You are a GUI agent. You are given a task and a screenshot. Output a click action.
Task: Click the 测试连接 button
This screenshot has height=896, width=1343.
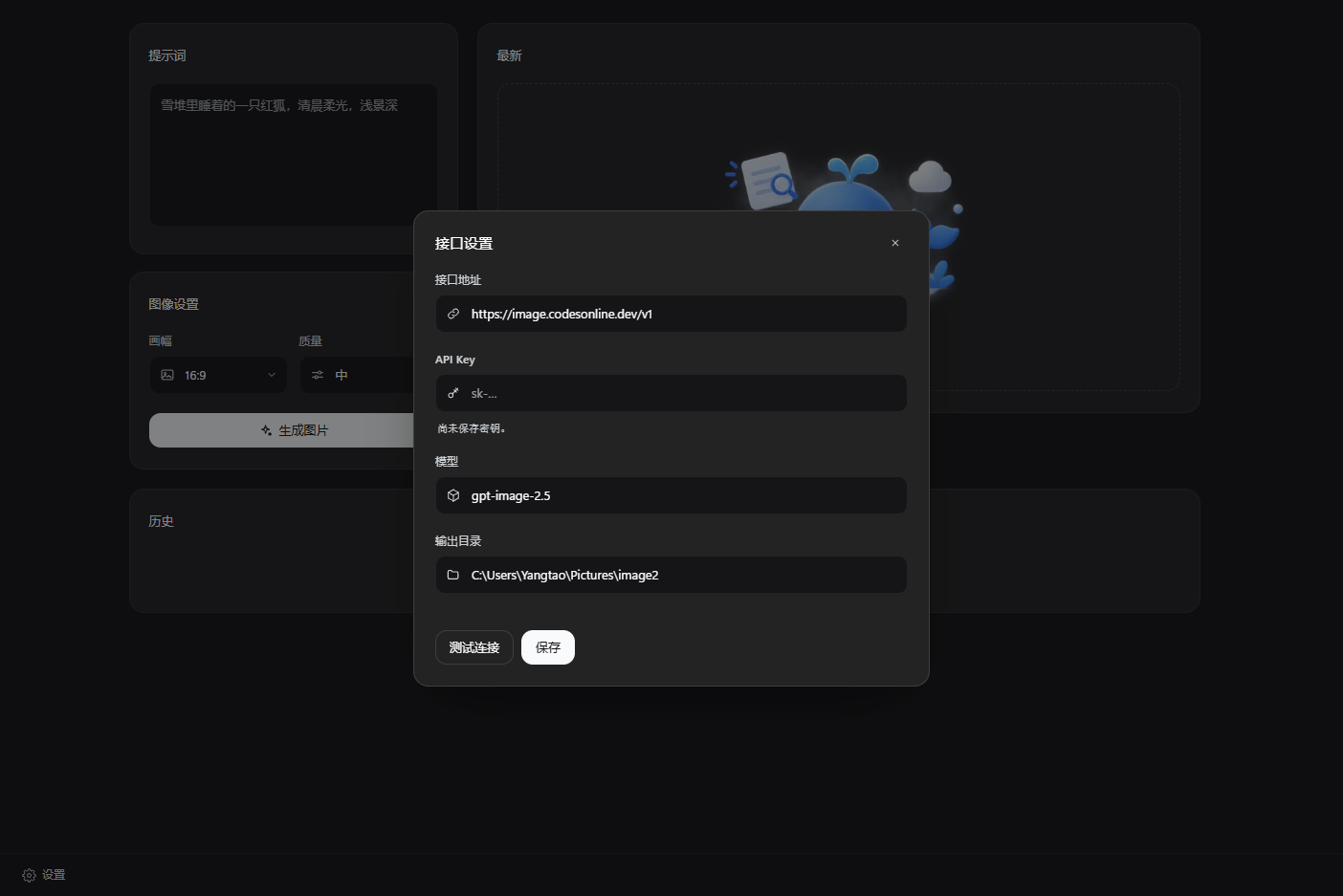click(474, 647)
